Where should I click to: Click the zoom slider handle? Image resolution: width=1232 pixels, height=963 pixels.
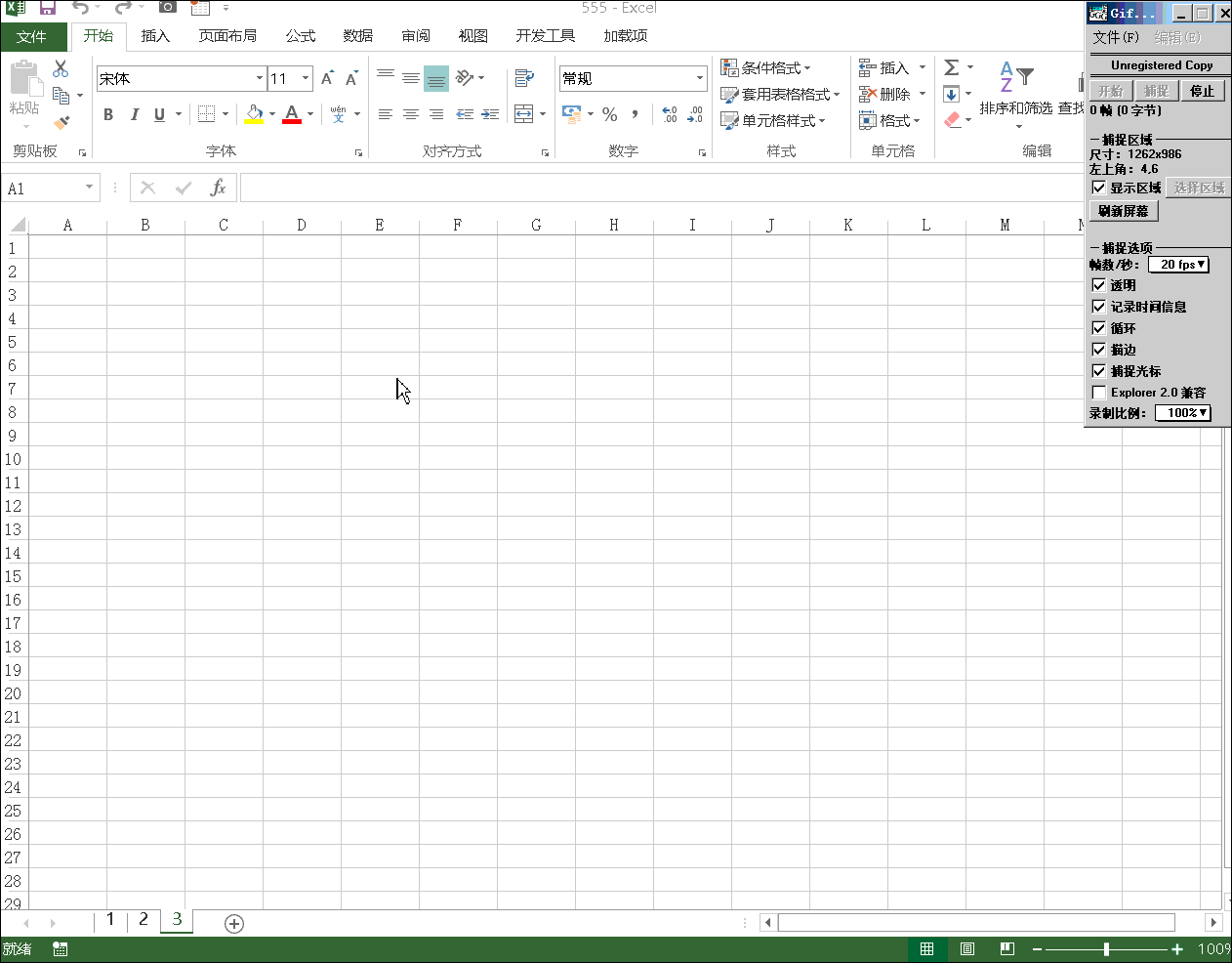[1106, 949]
